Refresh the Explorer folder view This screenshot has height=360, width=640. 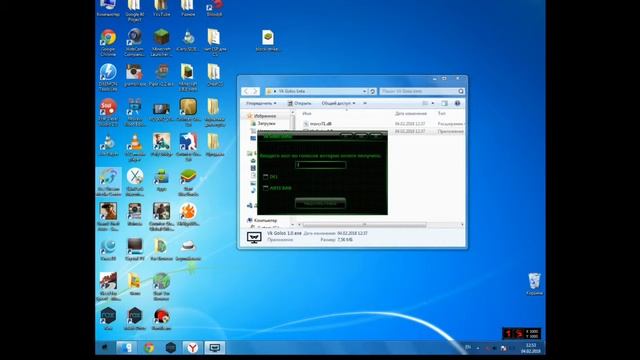point(372,91)
